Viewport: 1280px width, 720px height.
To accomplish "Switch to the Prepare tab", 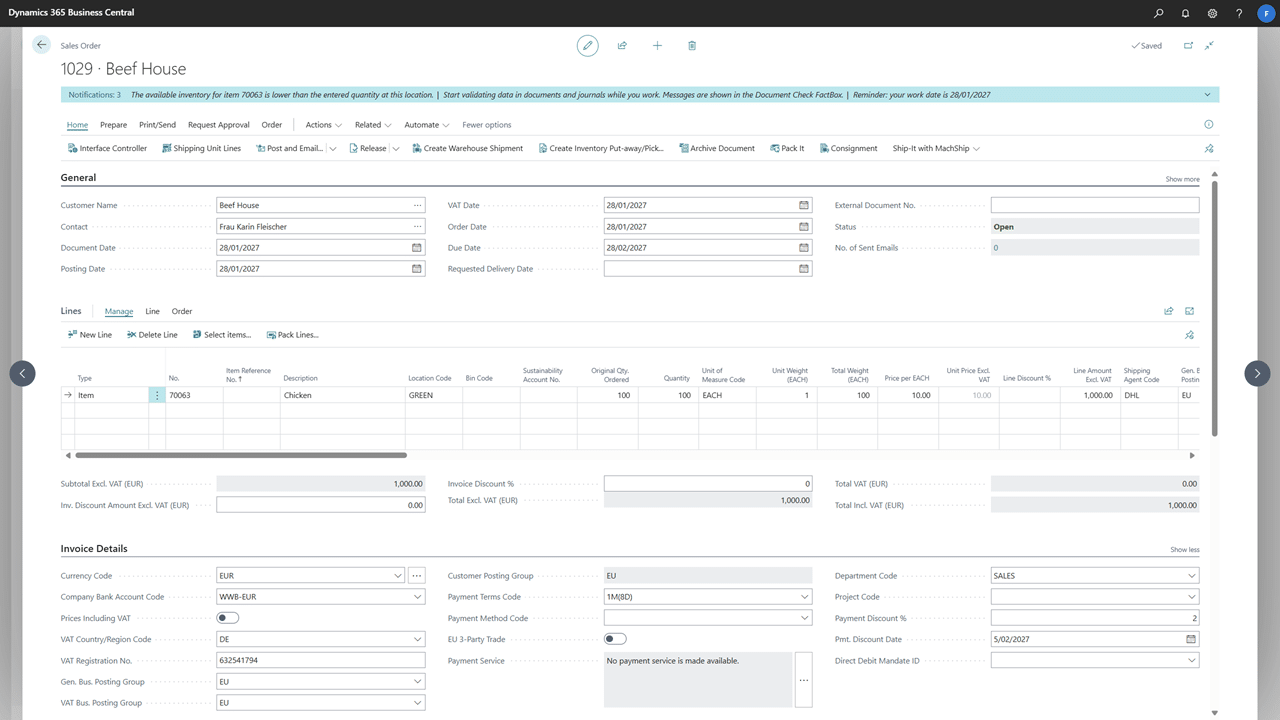I will [x=113, y=125].
